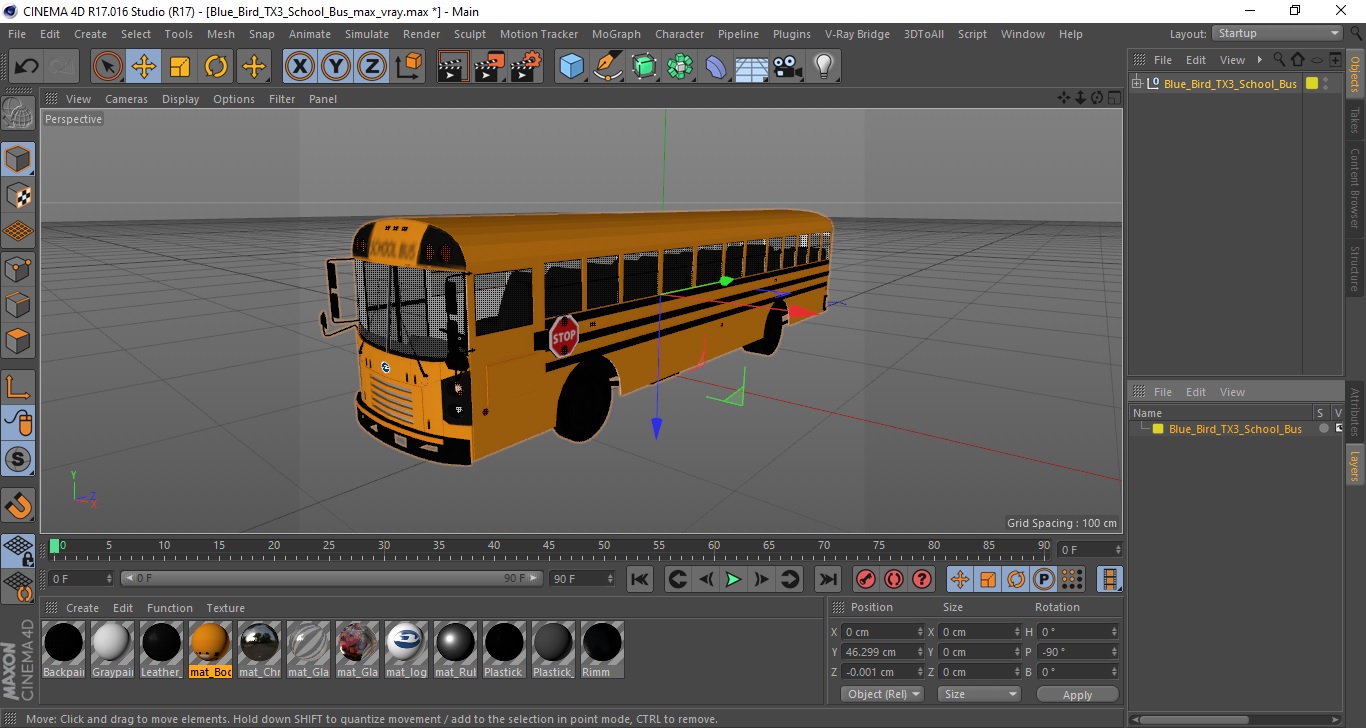Open the Takes side tab
This screenshot has height=728, width=1366.
[1355, 121]
